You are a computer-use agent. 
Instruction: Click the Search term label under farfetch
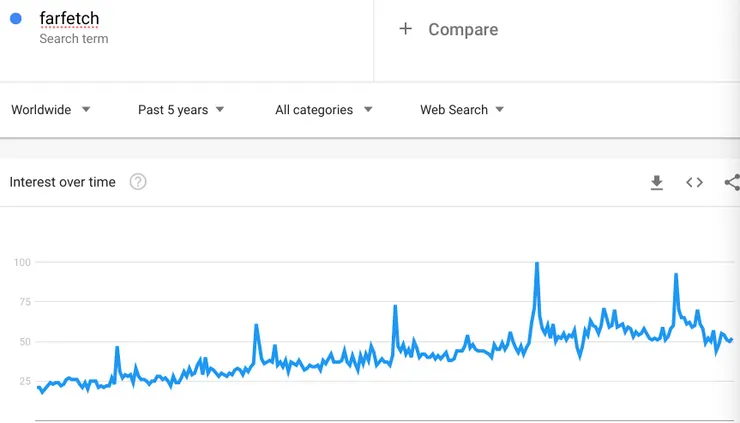point(74,39)
